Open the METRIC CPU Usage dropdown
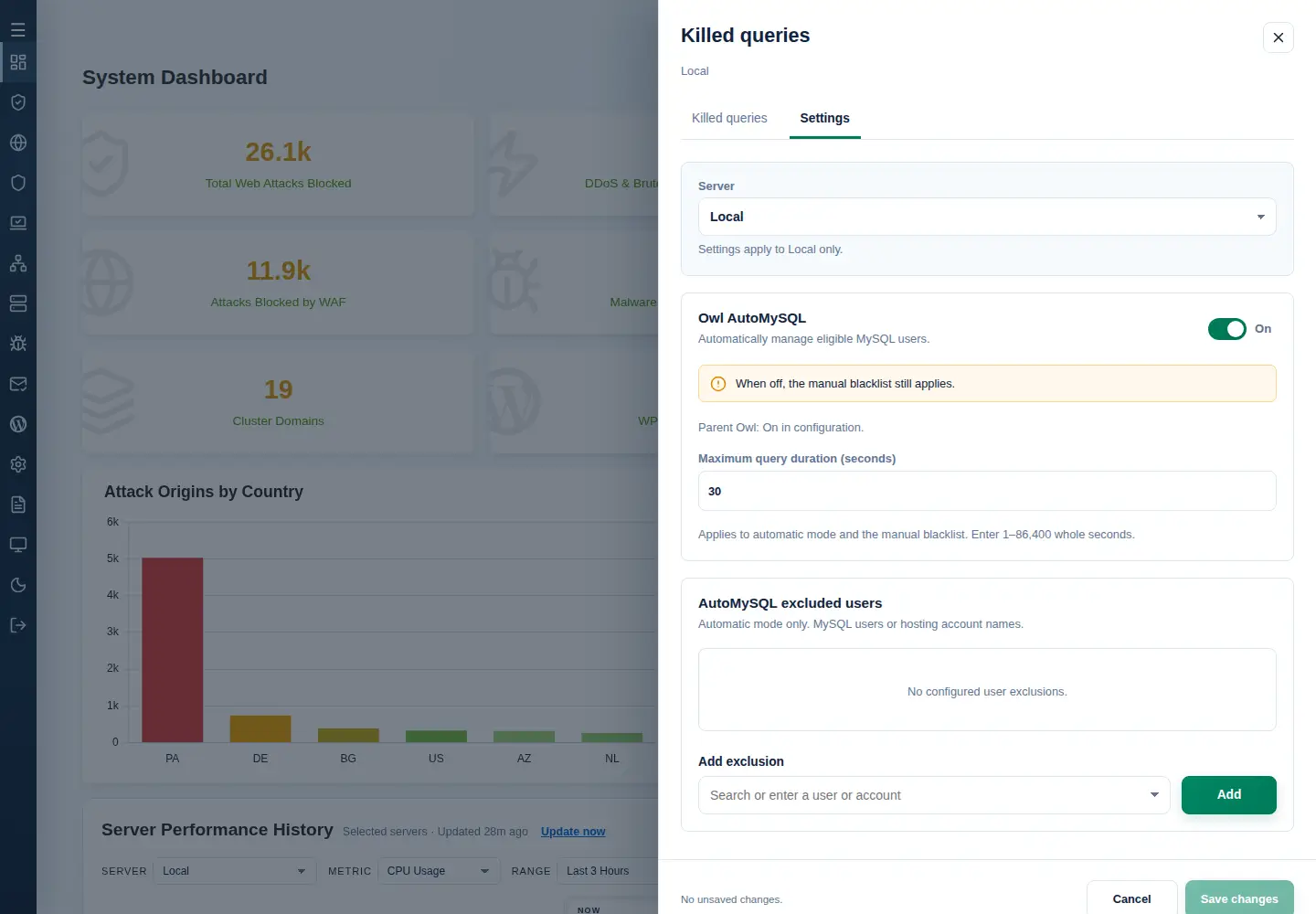This screenshot has width=1316, height=914. [439, 871]
